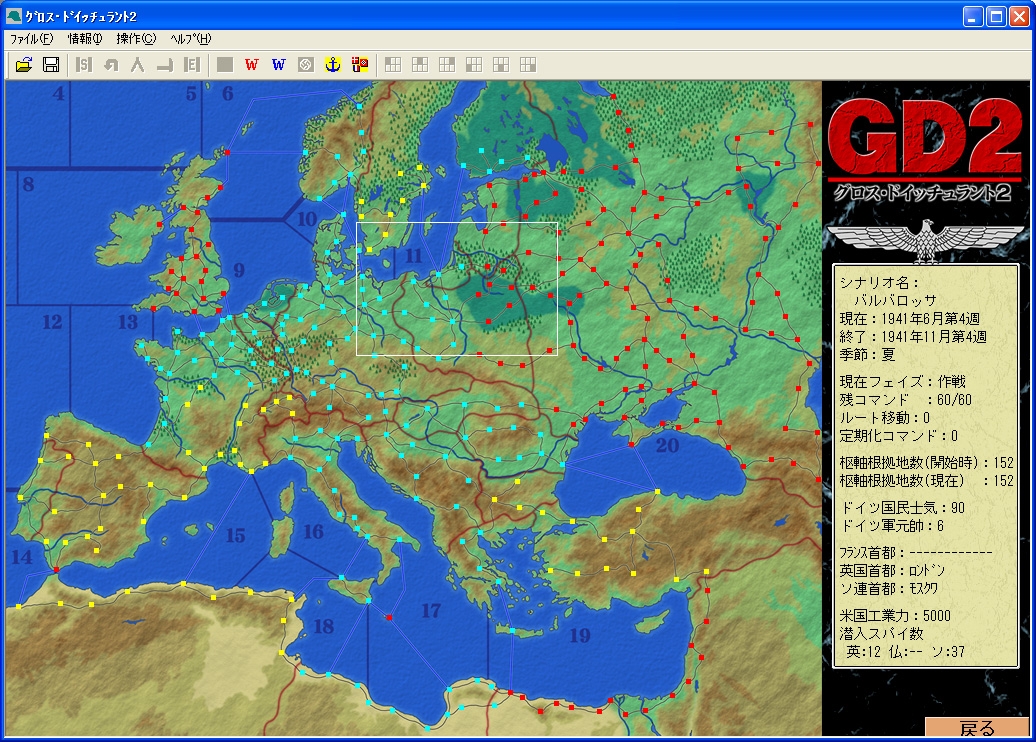Click sea zone 11 in the Baltic

click(x=414, y=257)
